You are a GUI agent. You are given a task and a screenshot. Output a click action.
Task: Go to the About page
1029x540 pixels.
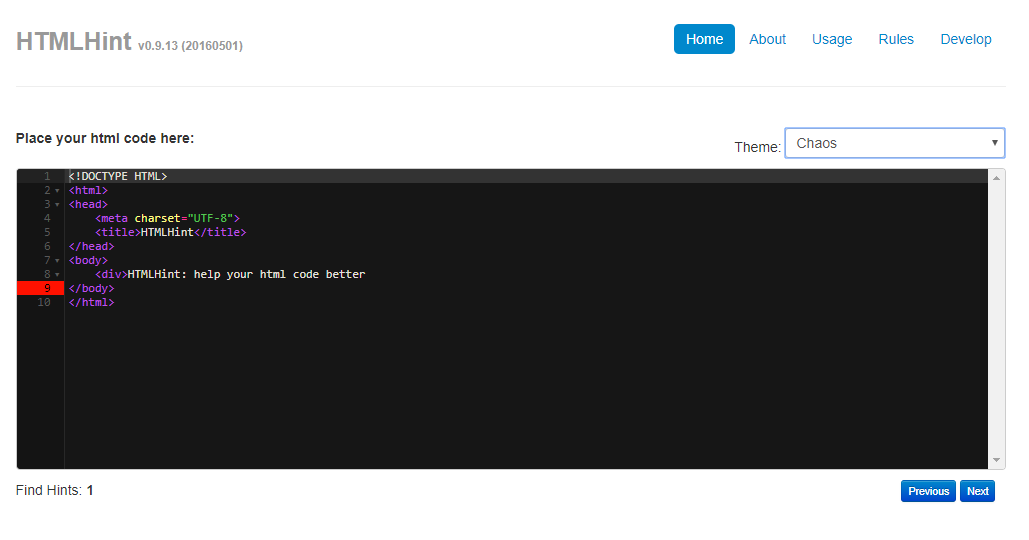click(767, 39)
